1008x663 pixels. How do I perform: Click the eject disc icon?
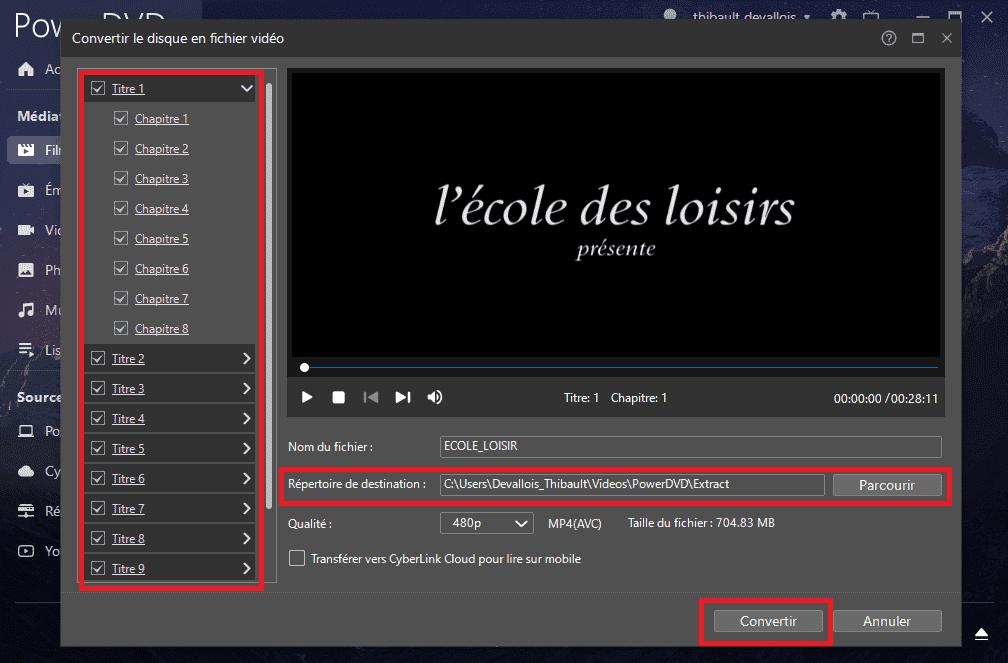coord(981,635)
